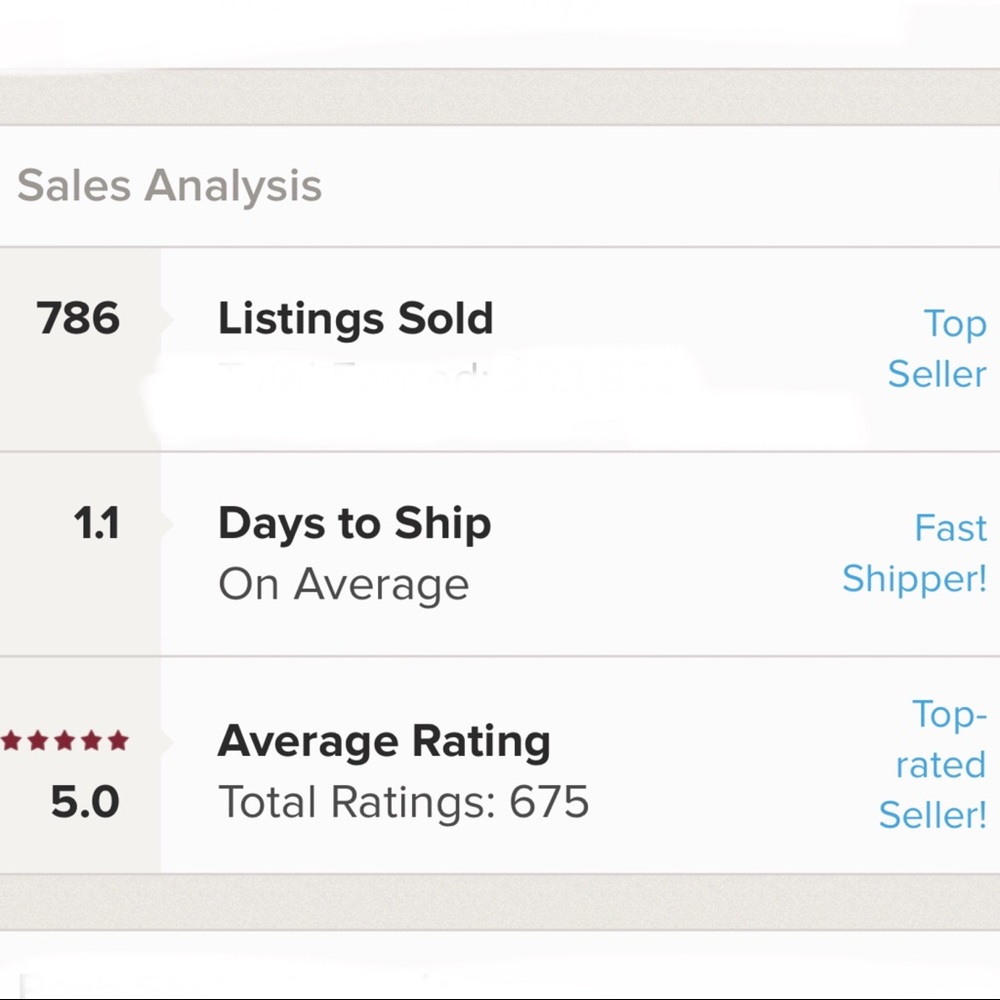The width and height of the screenshot is (1000, 1000).
Task: Open the Top Seller badge link
Action: [937, 348]
